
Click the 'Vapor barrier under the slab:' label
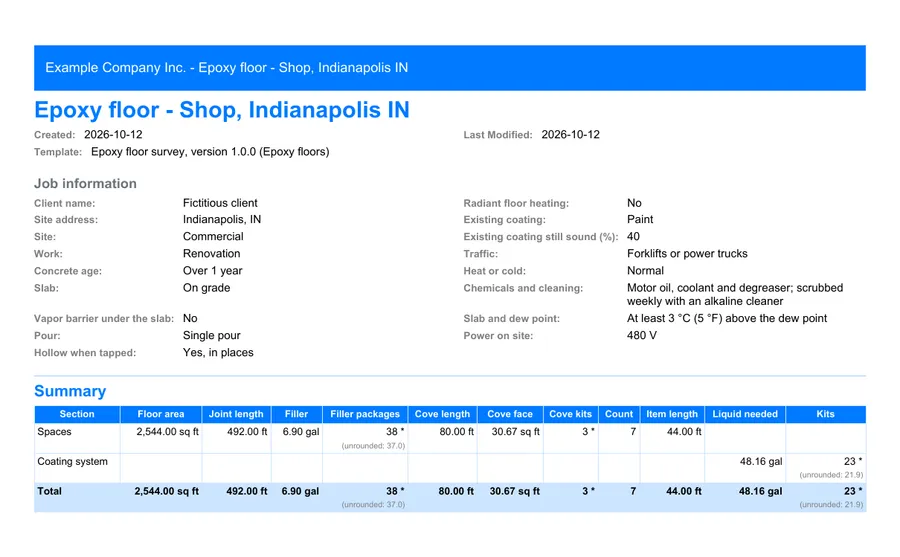pyautogui.click(x=104, y=318)
